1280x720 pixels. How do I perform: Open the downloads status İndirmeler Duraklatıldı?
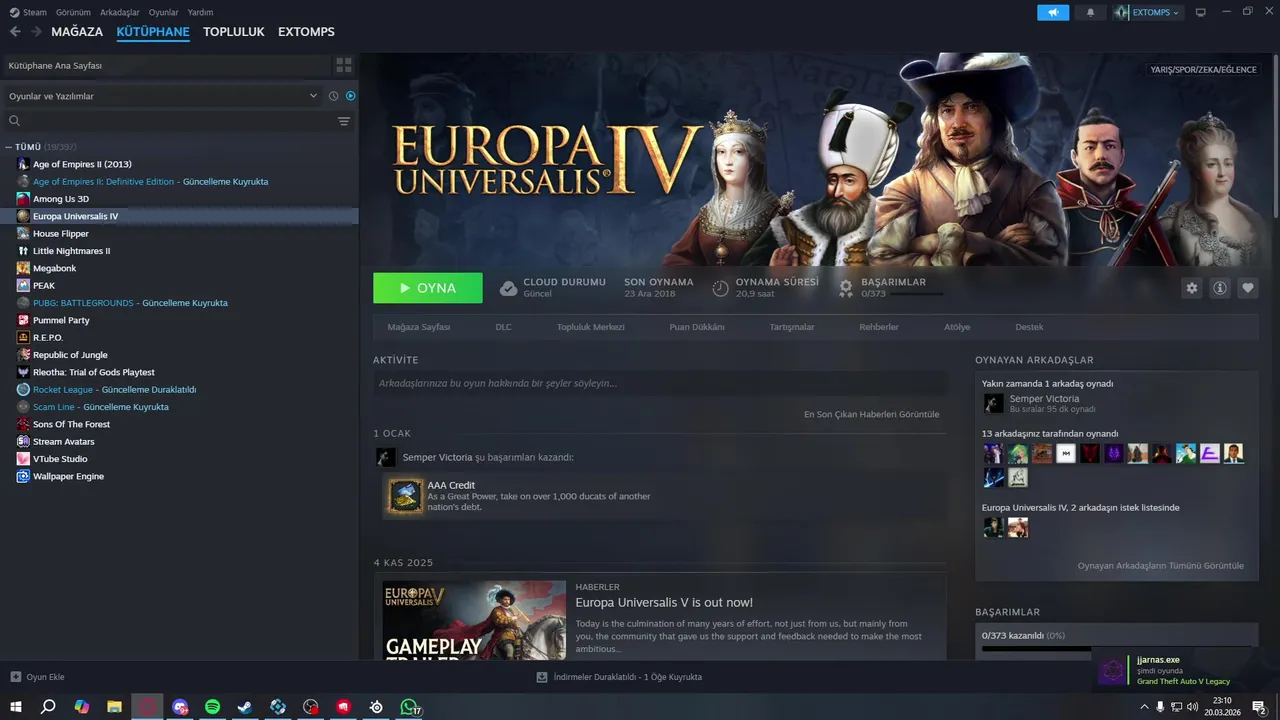pos(620,677)
